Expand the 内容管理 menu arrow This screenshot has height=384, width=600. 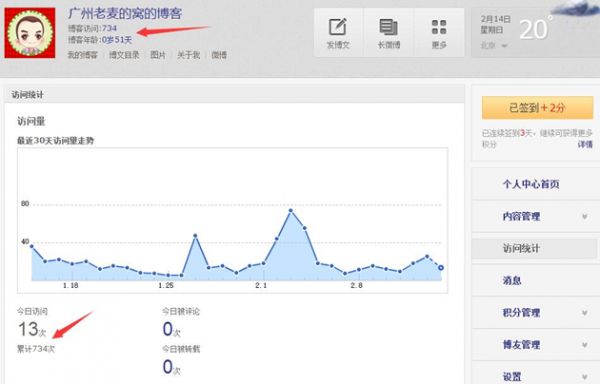click(585, 216)
